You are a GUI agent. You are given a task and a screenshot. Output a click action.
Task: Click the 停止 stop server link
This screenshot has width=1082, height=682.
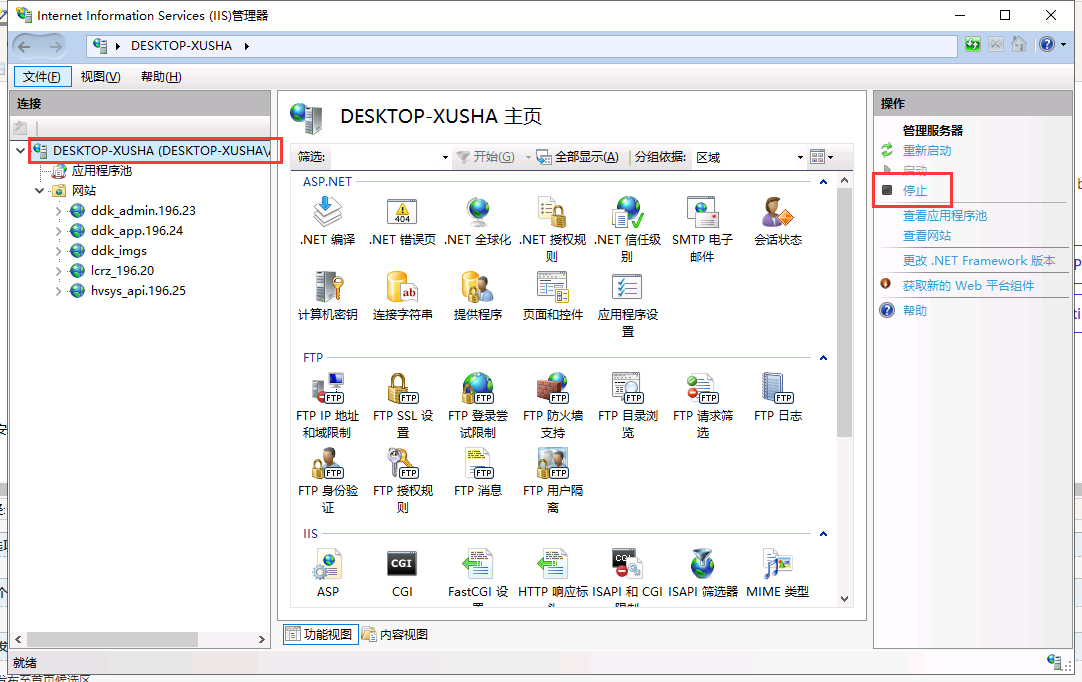[x=915, y=191]
